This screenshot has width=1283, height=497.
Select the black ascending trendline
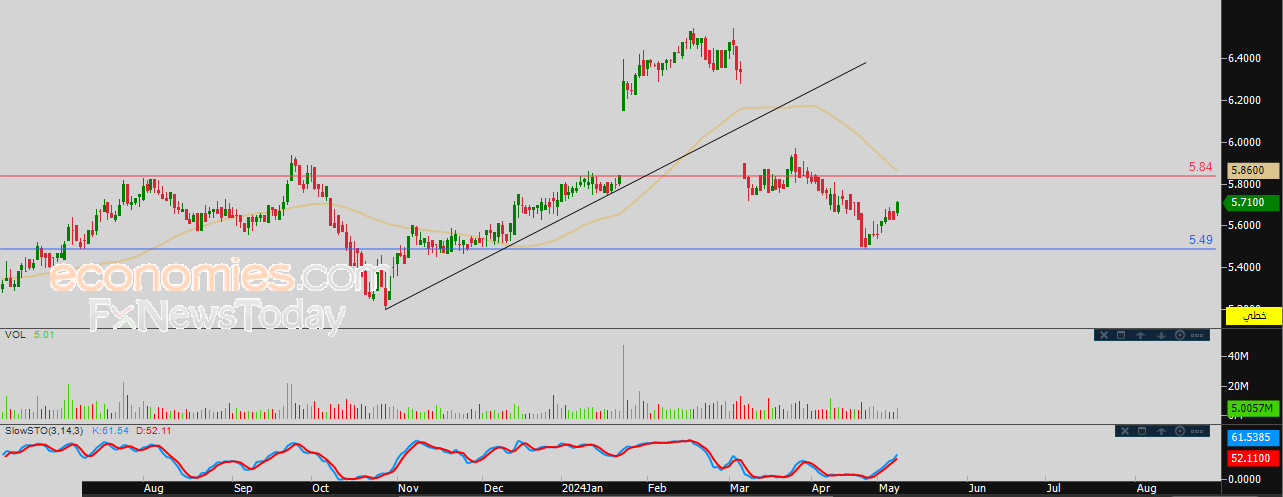600,194
